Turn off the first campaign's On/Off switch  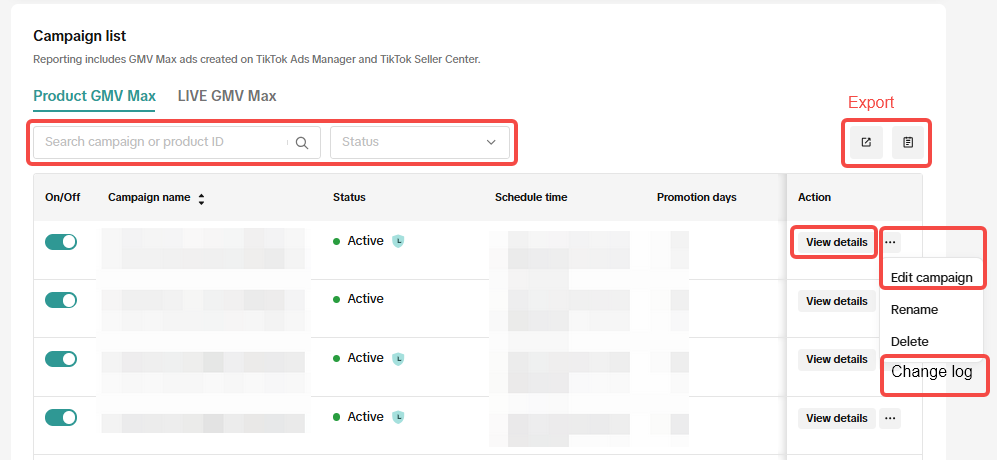61,241
